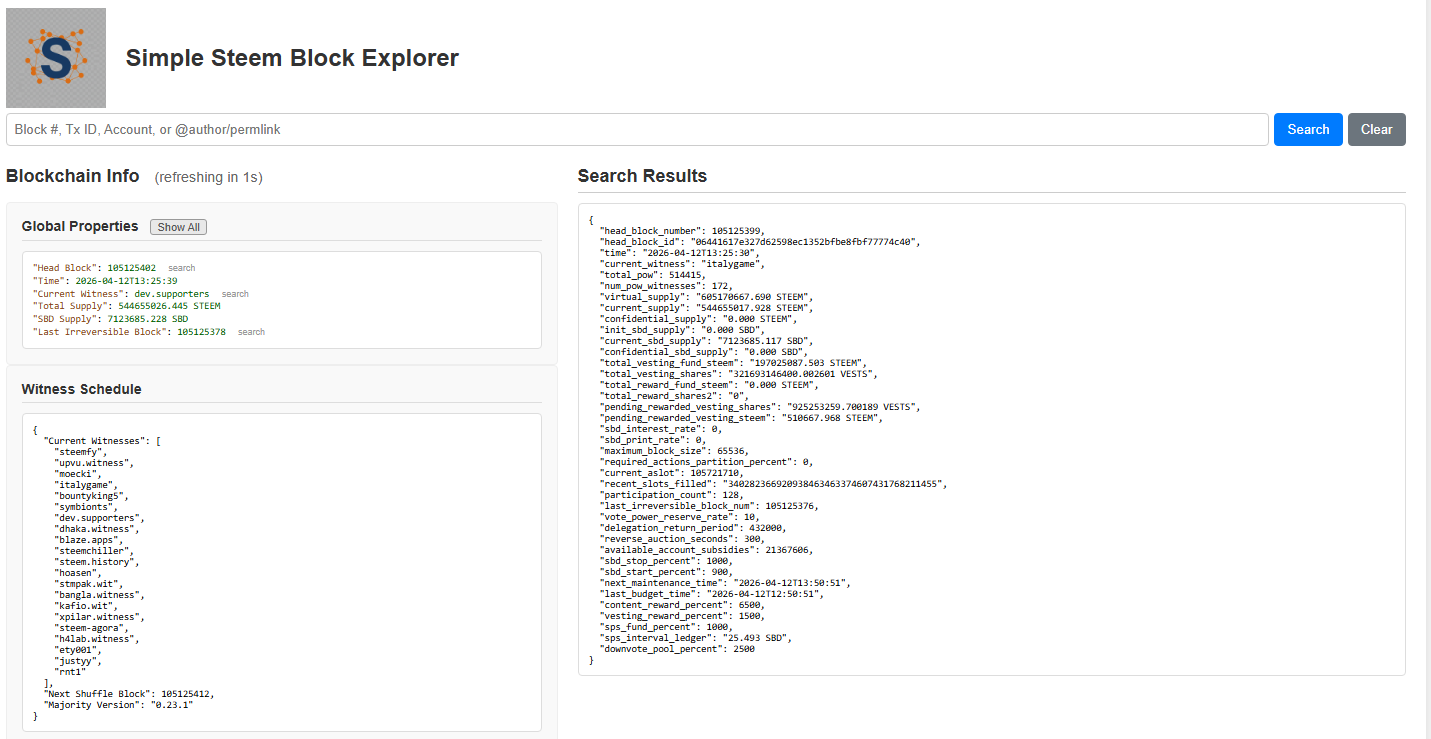
Task: Click the "num_pow_witnesses": 172 line
Action: tap(666, 286)
